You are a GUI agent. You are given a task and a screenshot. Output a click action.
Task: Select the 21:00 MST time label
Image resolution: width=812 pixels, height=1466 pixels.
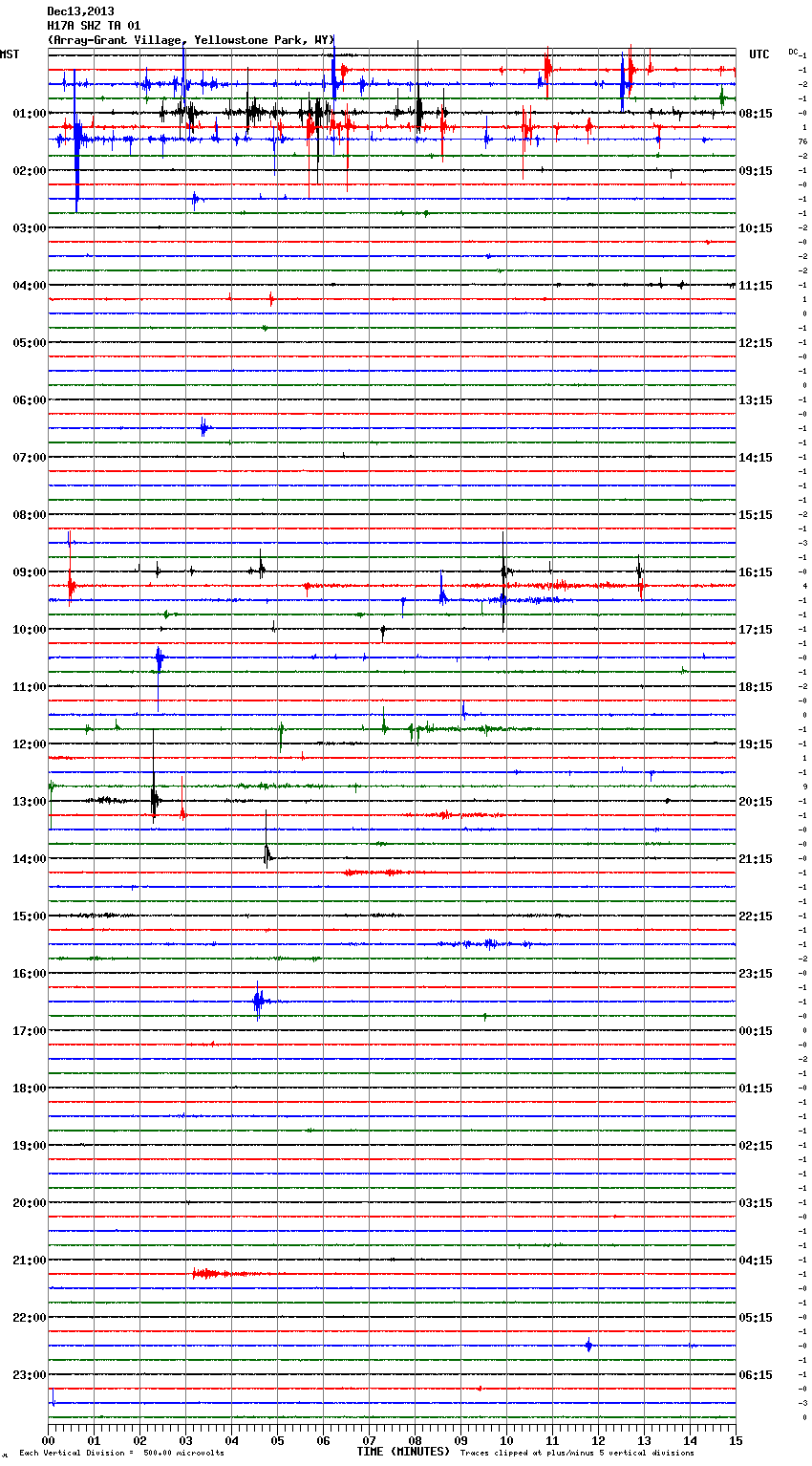tap(30, 1261)
